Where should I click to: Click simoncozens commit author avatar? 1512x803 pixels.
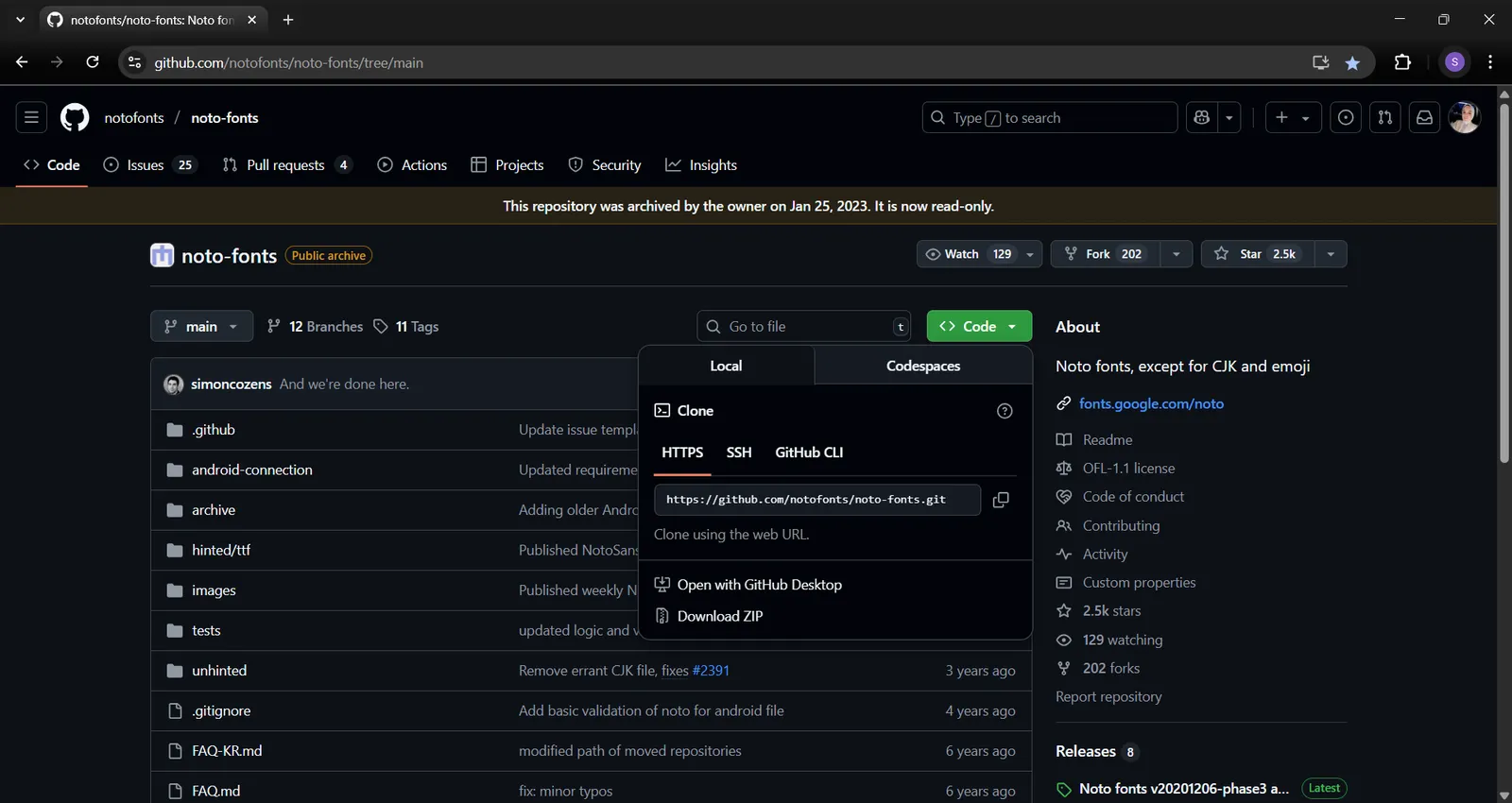173,384
